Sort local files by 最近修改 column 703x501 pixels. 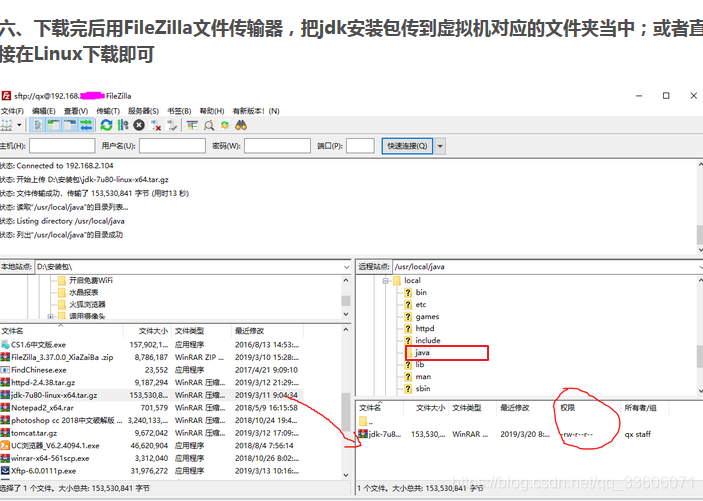click(x=268, y=331)
